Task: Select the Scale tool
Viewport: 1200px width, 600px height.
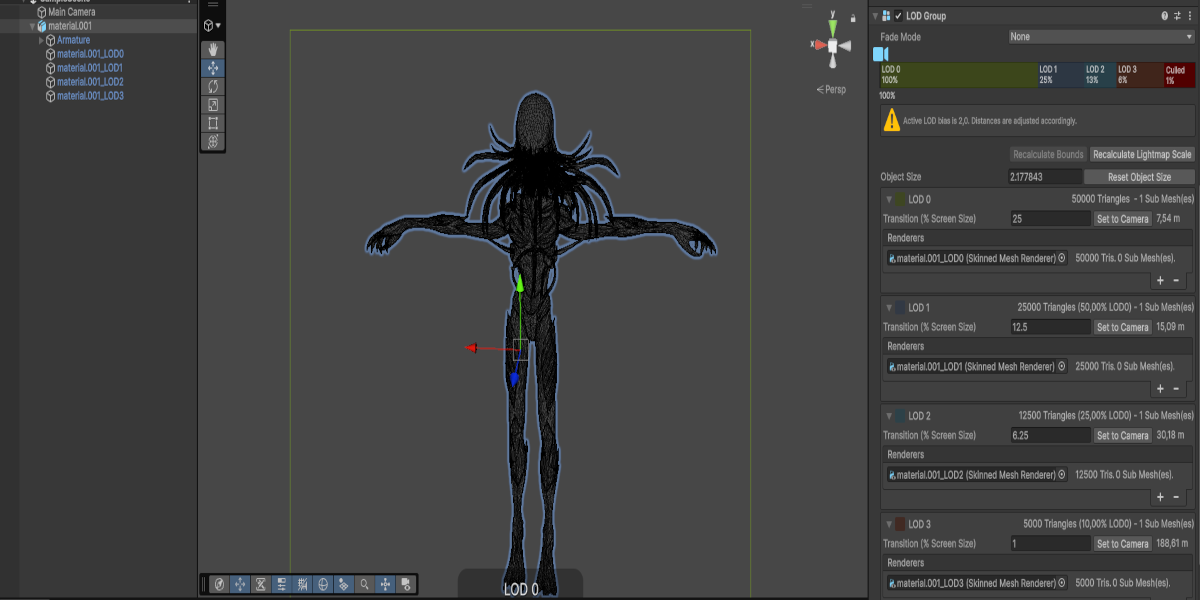Action: (213, 105)
